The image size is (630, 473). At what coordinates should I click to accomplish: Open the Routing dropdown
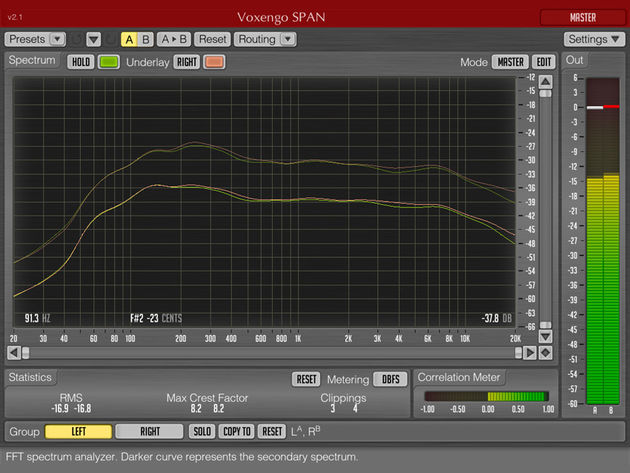[265, 39]
